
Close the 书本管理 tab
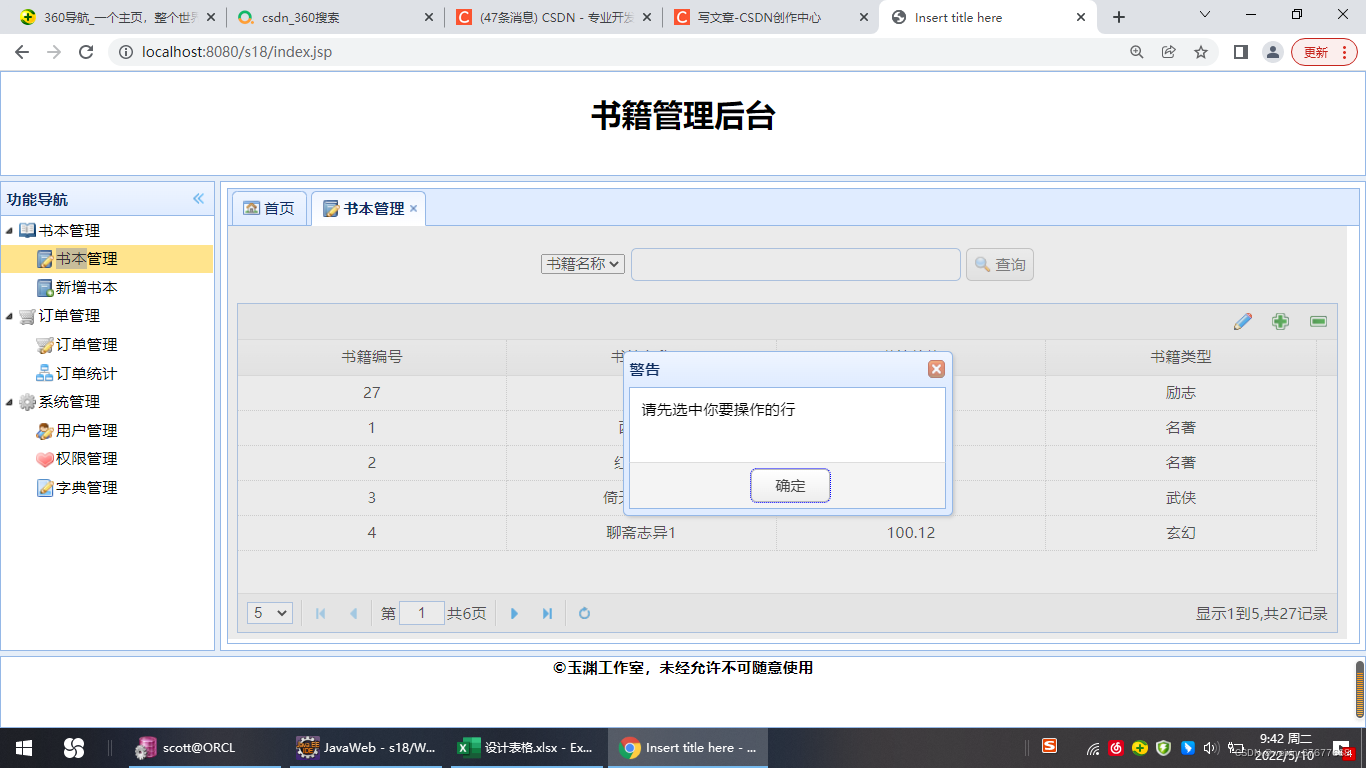[x=413, y=209]
